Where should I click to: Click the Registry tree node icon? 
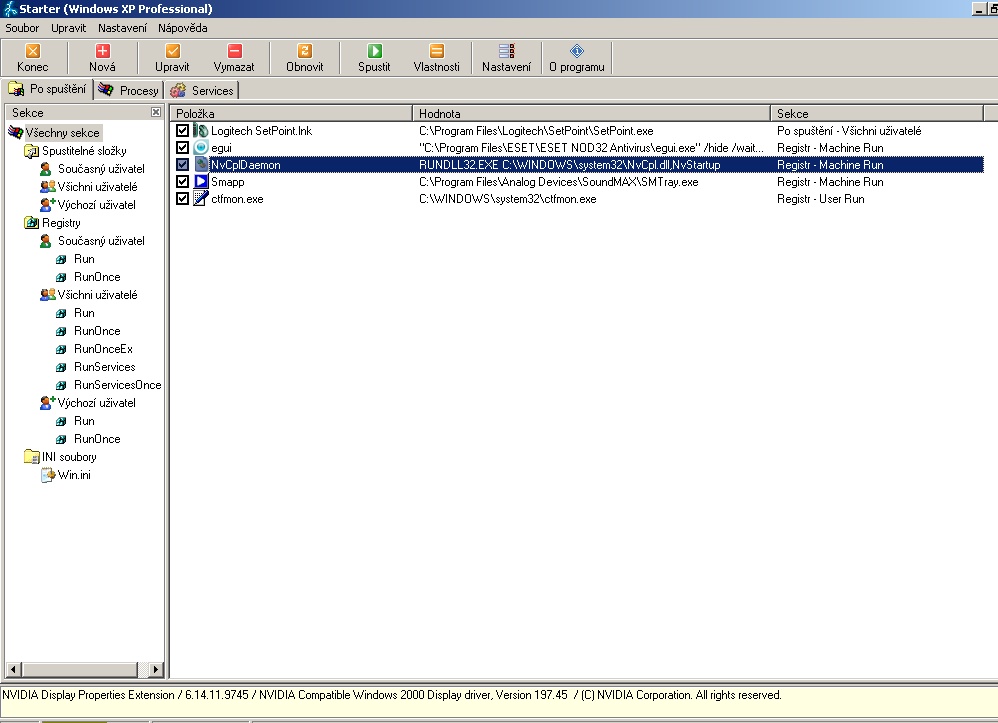click(31, 223)
